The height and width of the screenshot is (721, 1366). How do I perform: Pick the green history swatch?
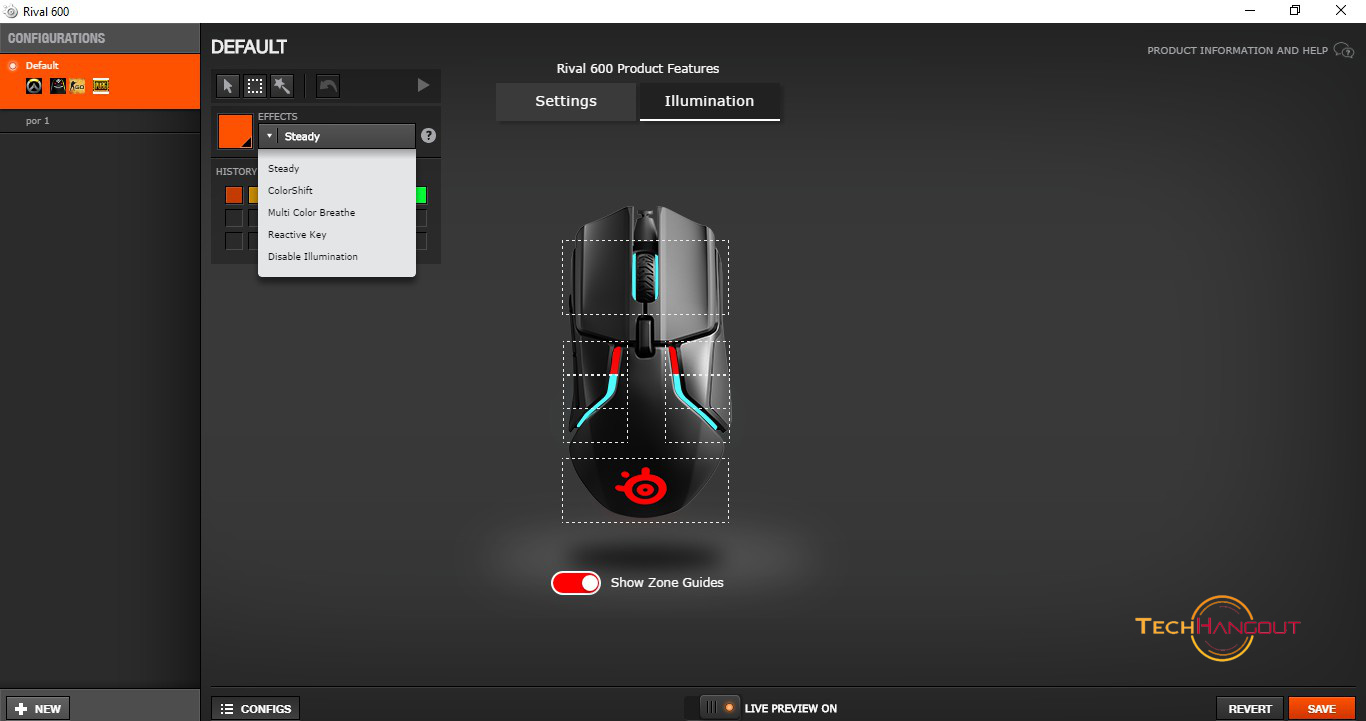point(421,195)
